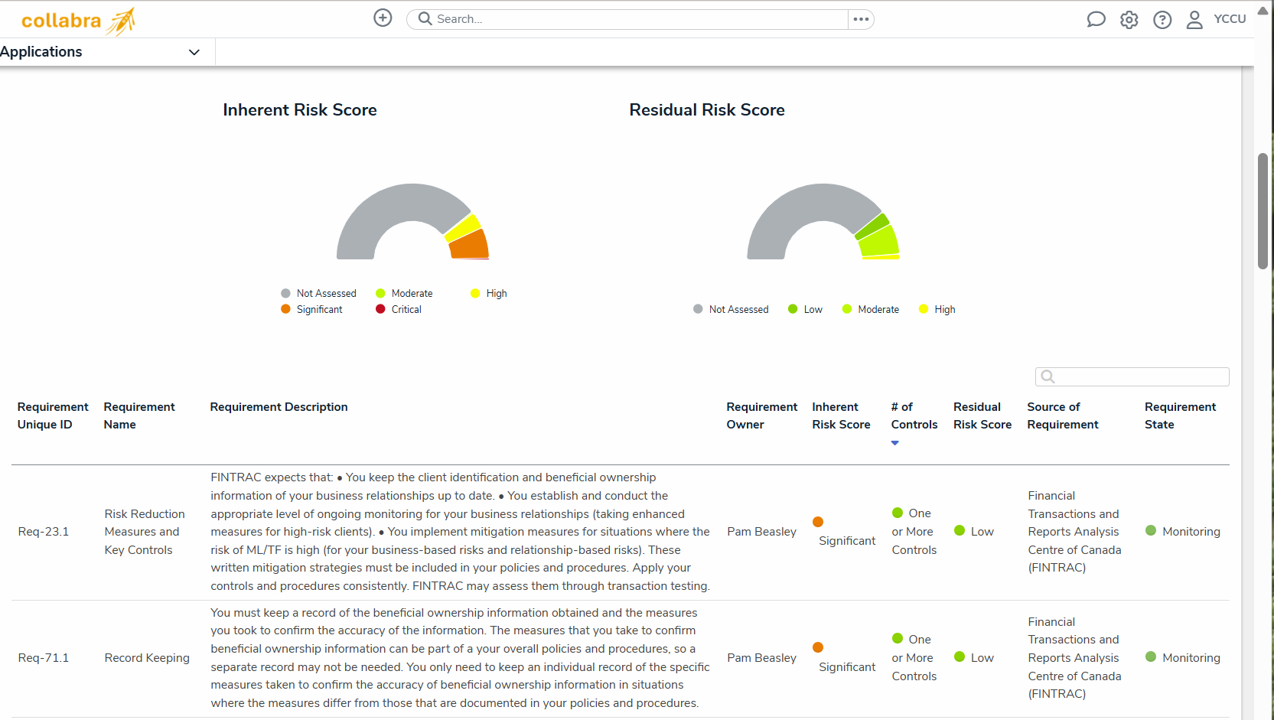Click Pam Beasley in the Record Keeping row

tap(762, 658)
